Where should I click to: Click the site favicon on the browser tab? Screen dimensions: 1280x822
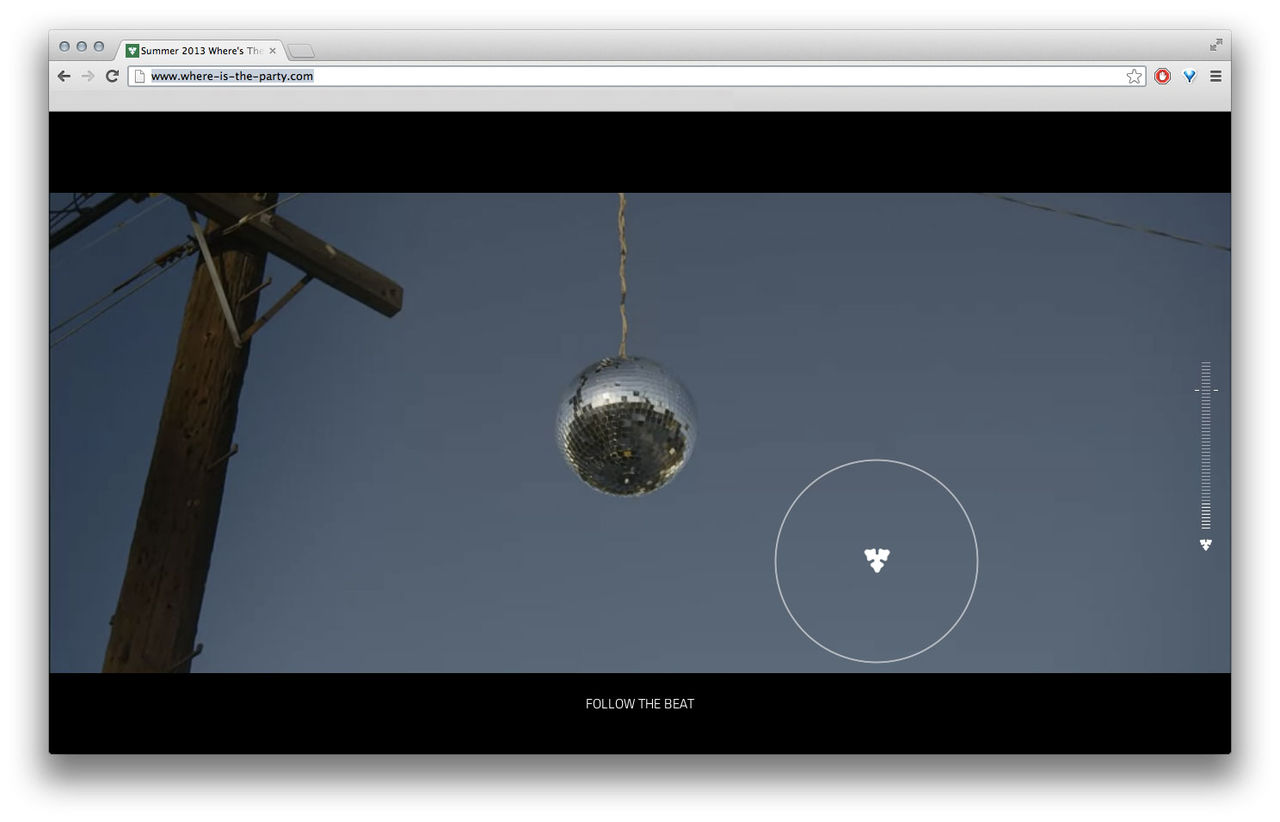pyautogui.click(x=131, y=49)
